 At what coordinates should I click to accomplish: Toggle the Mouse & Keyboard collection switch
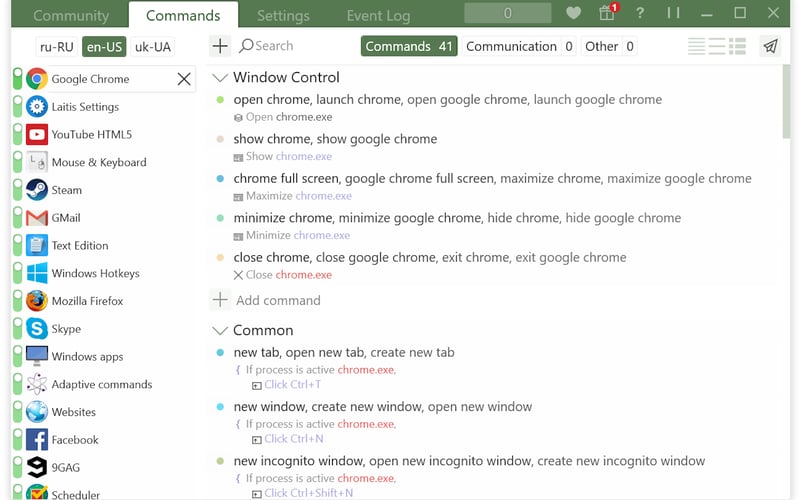point(17,162)
